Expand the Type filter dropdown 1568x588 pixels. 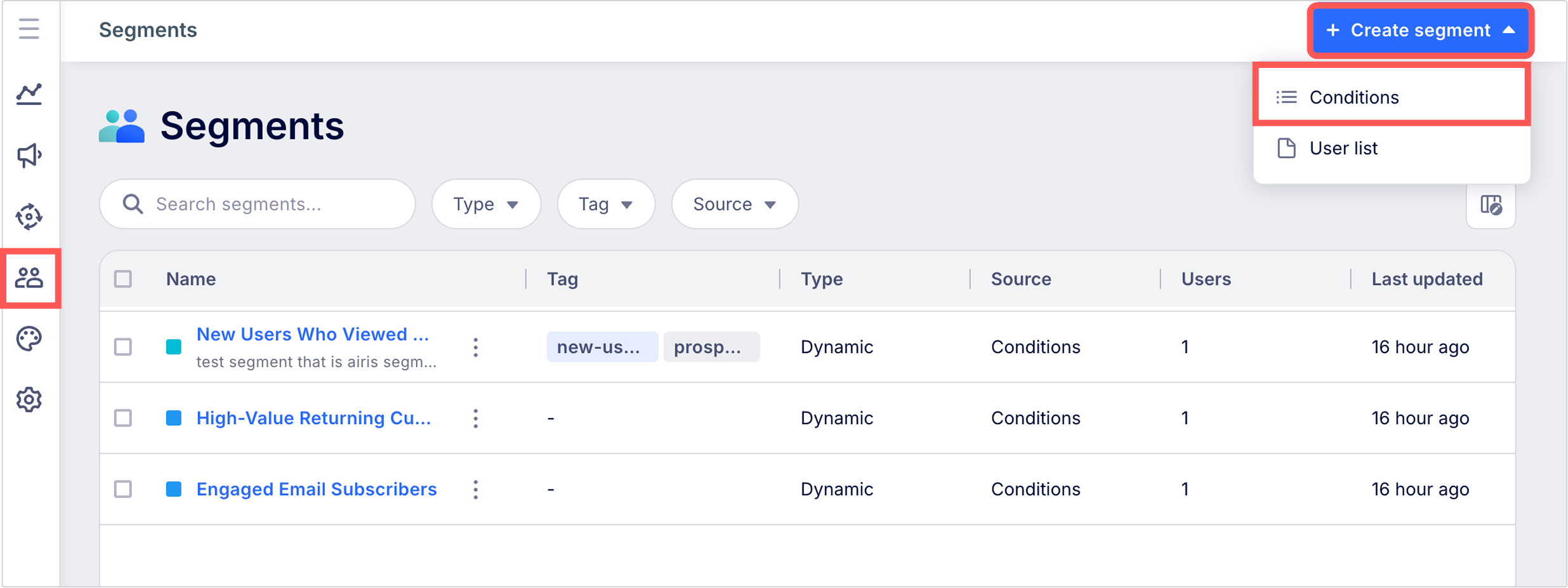point(486,204)
